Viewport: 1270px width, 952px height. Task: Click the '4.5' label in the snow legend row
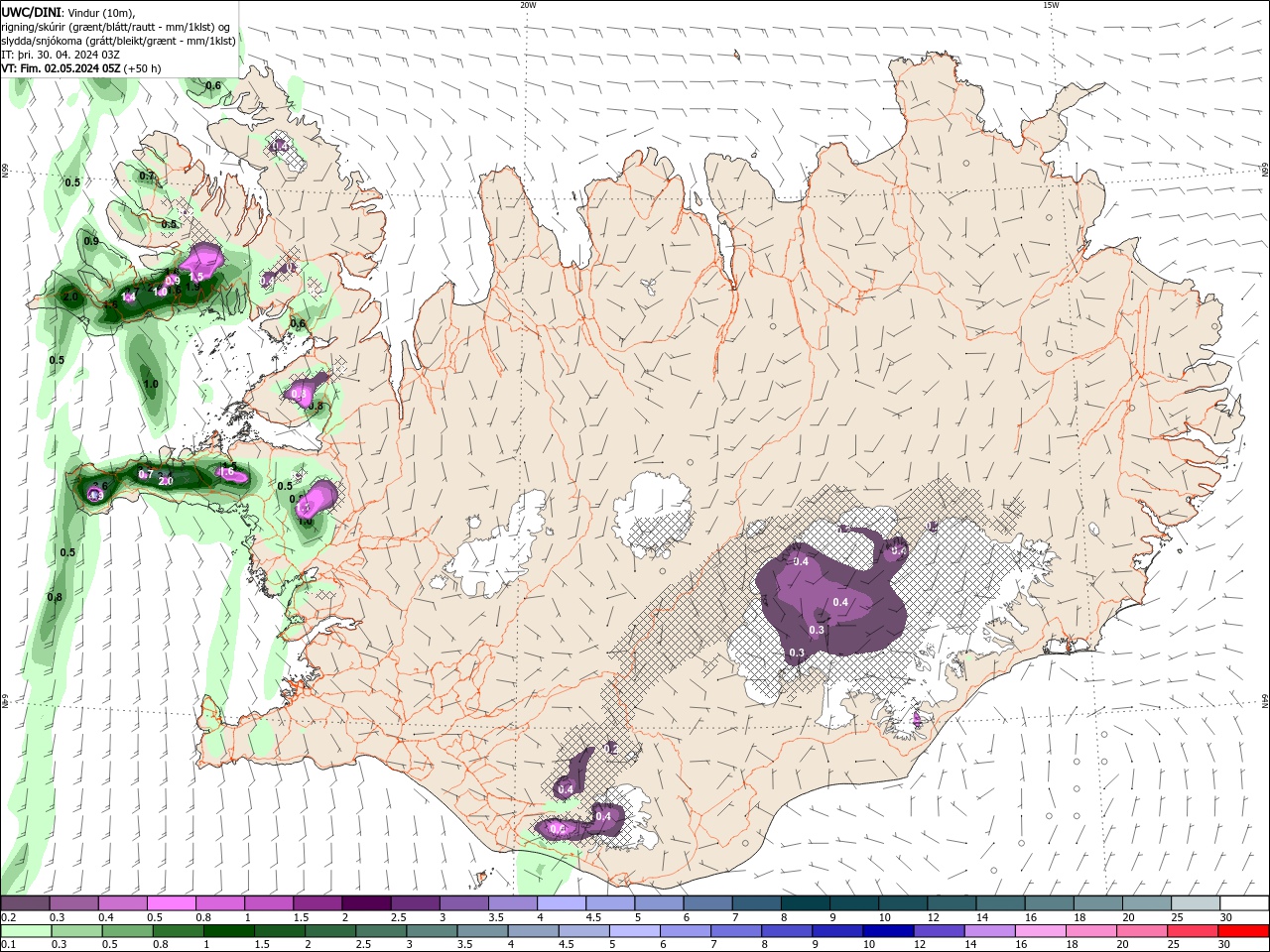(x=593, y=917)
